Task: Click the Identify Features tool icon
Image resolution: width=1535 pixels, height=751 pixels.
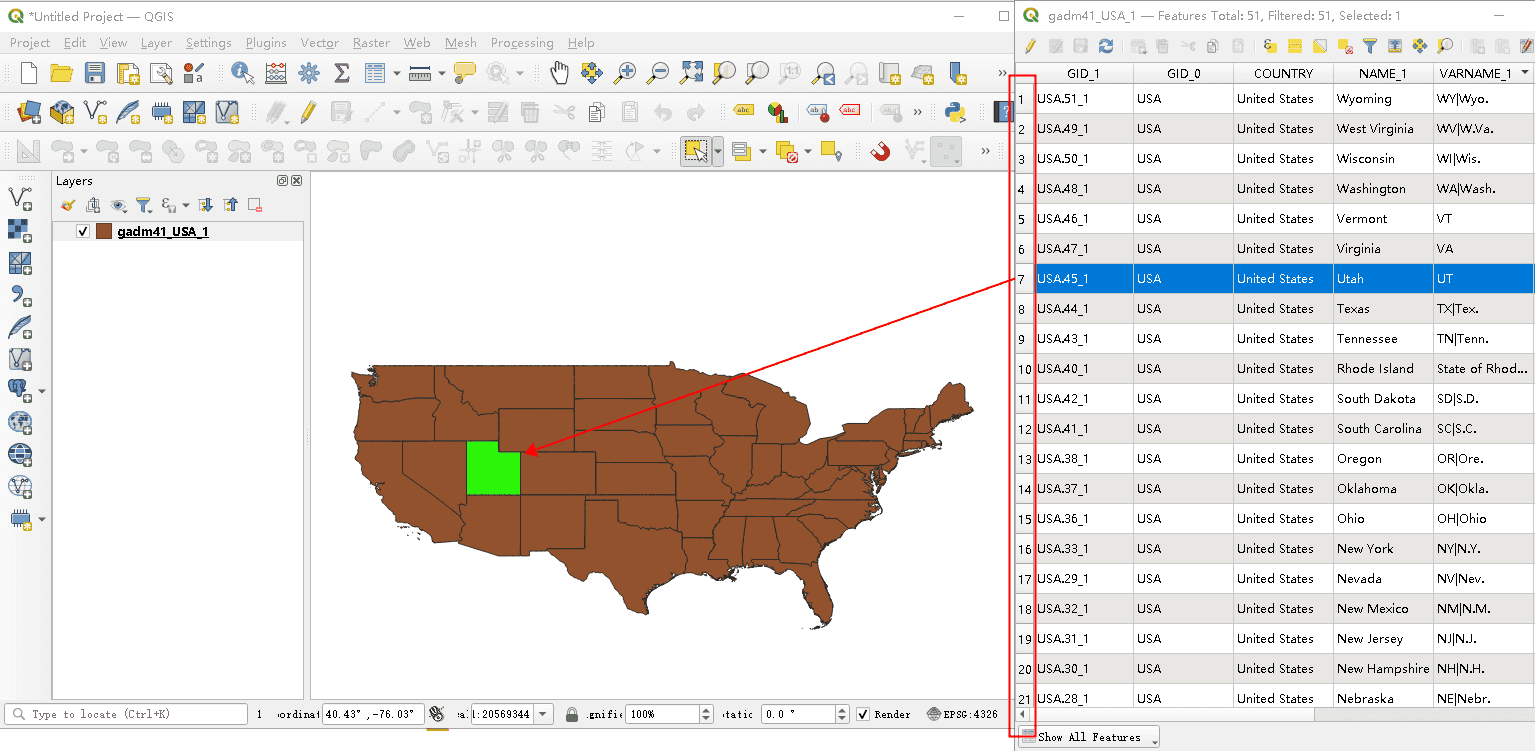Action: tap(242, 72)
